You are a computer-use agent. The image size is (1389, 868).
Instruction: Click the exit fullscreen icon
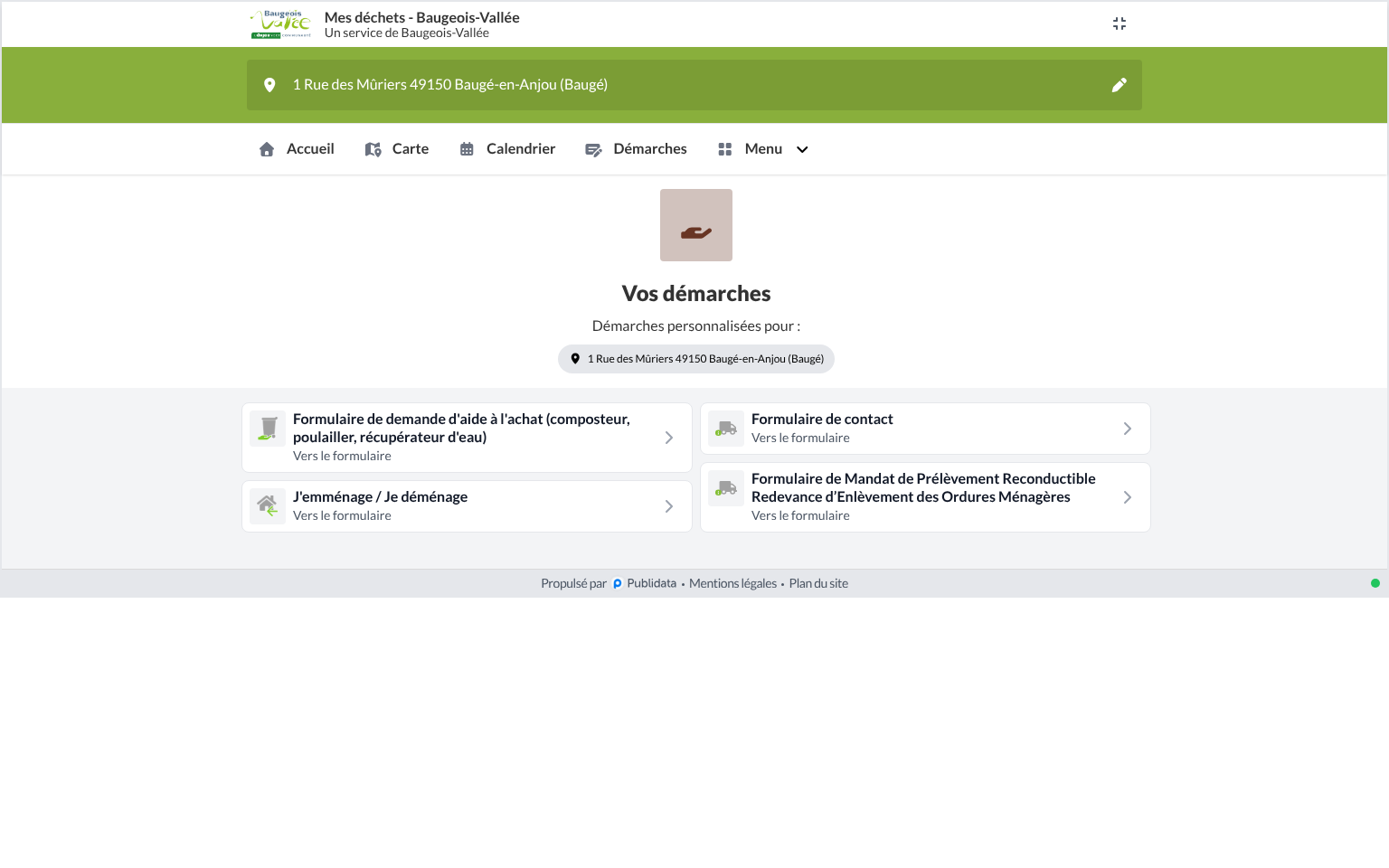pyautogui.click(x=1120, y=24)
